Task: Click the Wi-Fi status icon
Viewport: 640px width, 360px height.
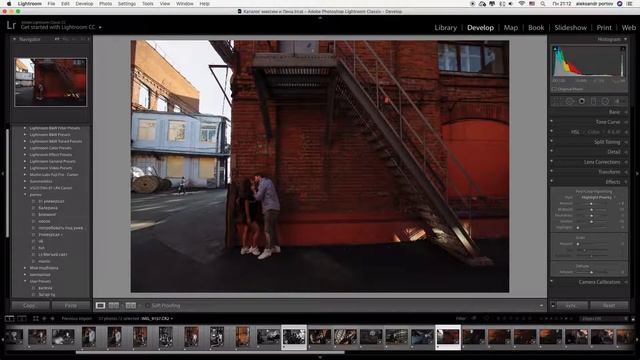Action: 522,4
